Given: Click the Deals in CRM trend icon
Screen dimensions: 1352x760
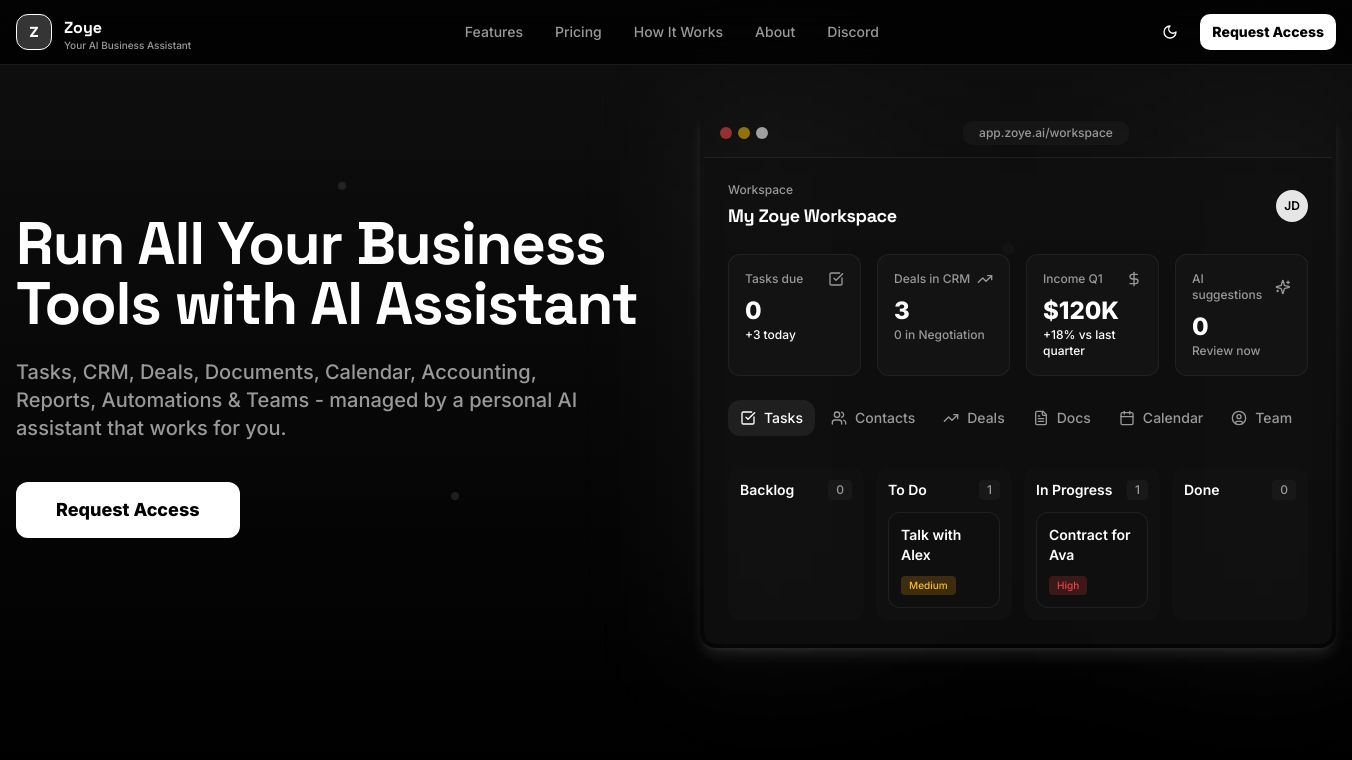Looking at the screenshot, I should [x=985, y=279].
